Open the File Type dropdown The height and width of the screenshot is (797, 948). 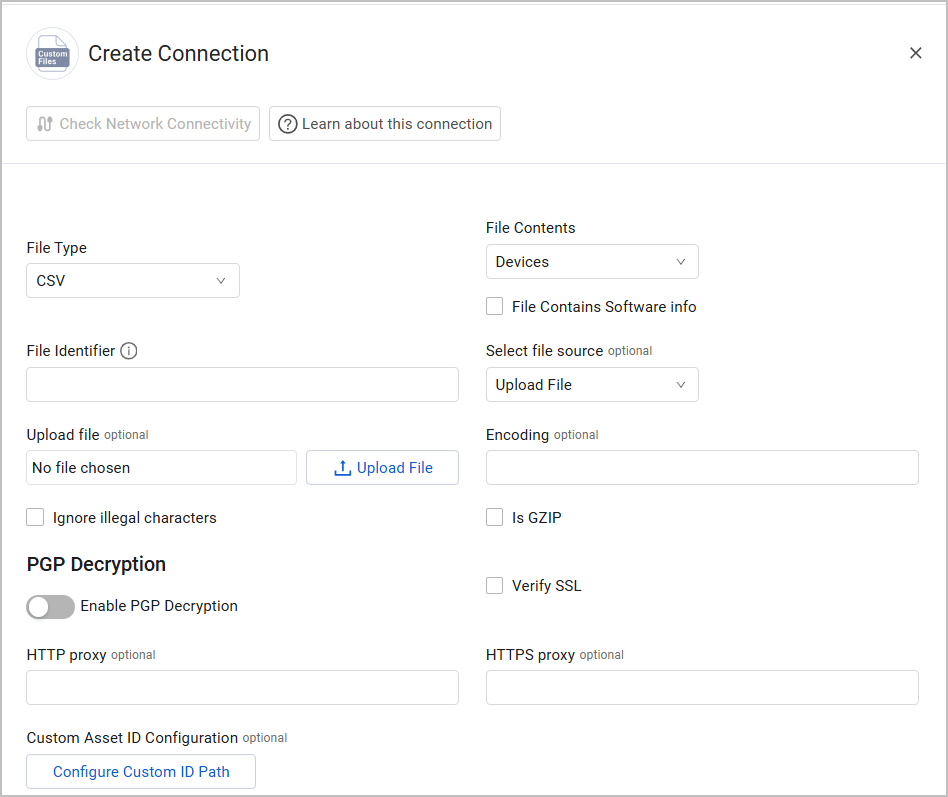(133, 281)
